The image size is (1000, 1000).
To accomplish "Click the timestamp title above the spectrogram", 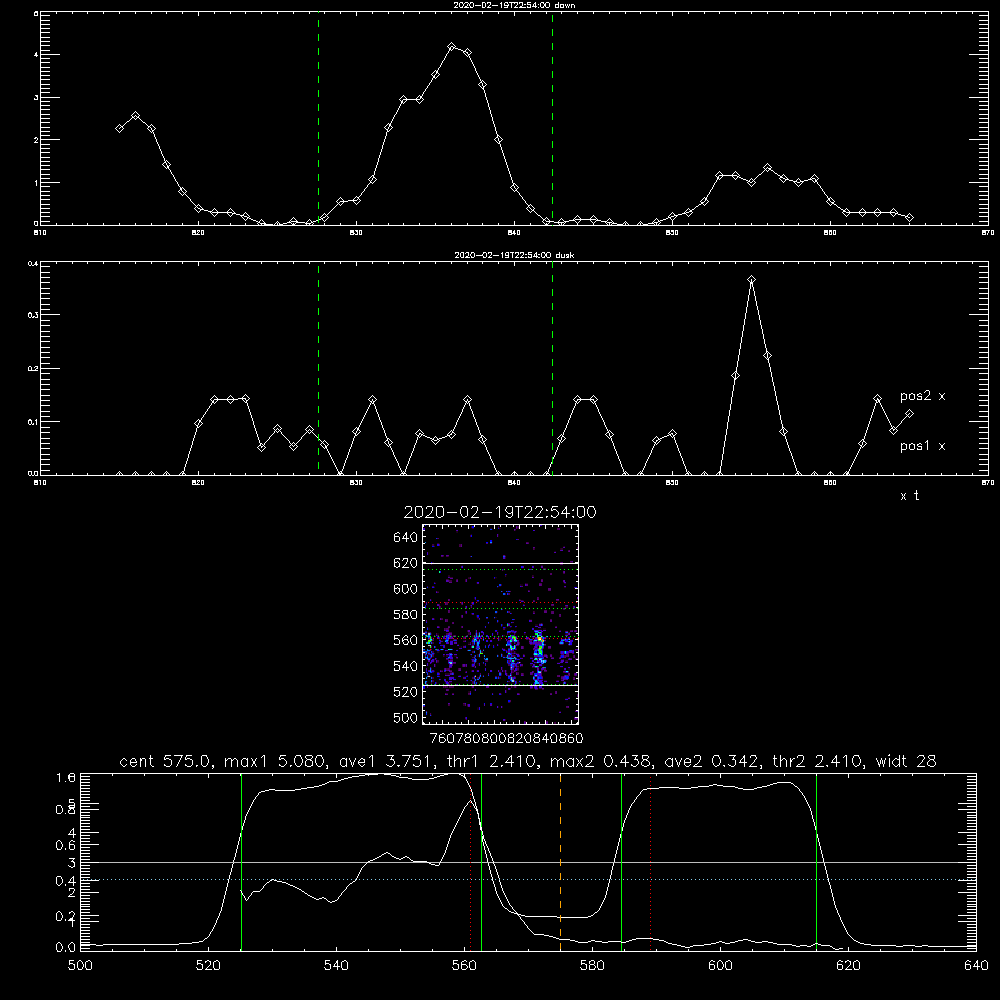I will 500,512.
